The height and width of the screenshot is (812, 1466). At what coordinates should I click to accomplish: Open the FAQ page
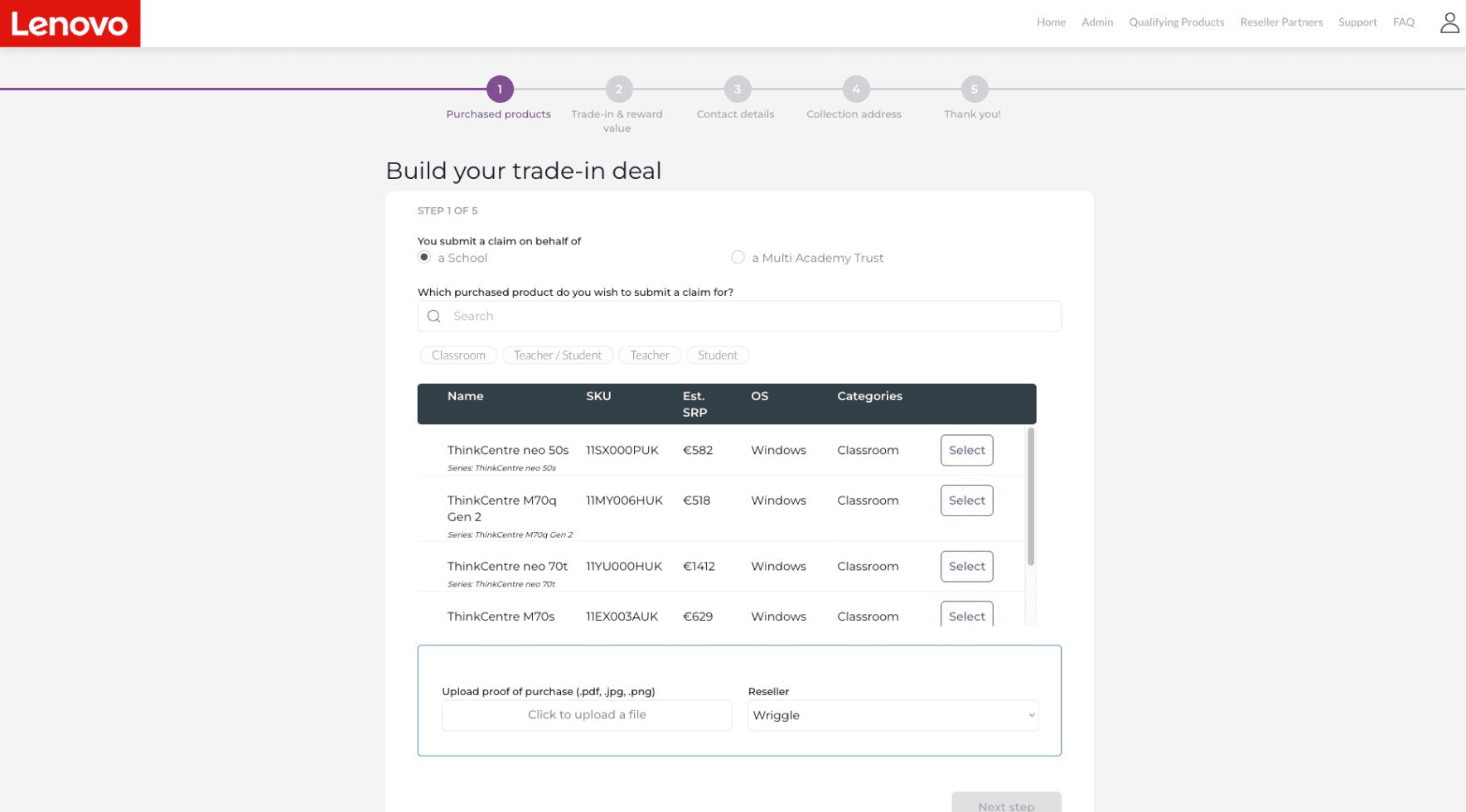click(x=1404, y=22)
